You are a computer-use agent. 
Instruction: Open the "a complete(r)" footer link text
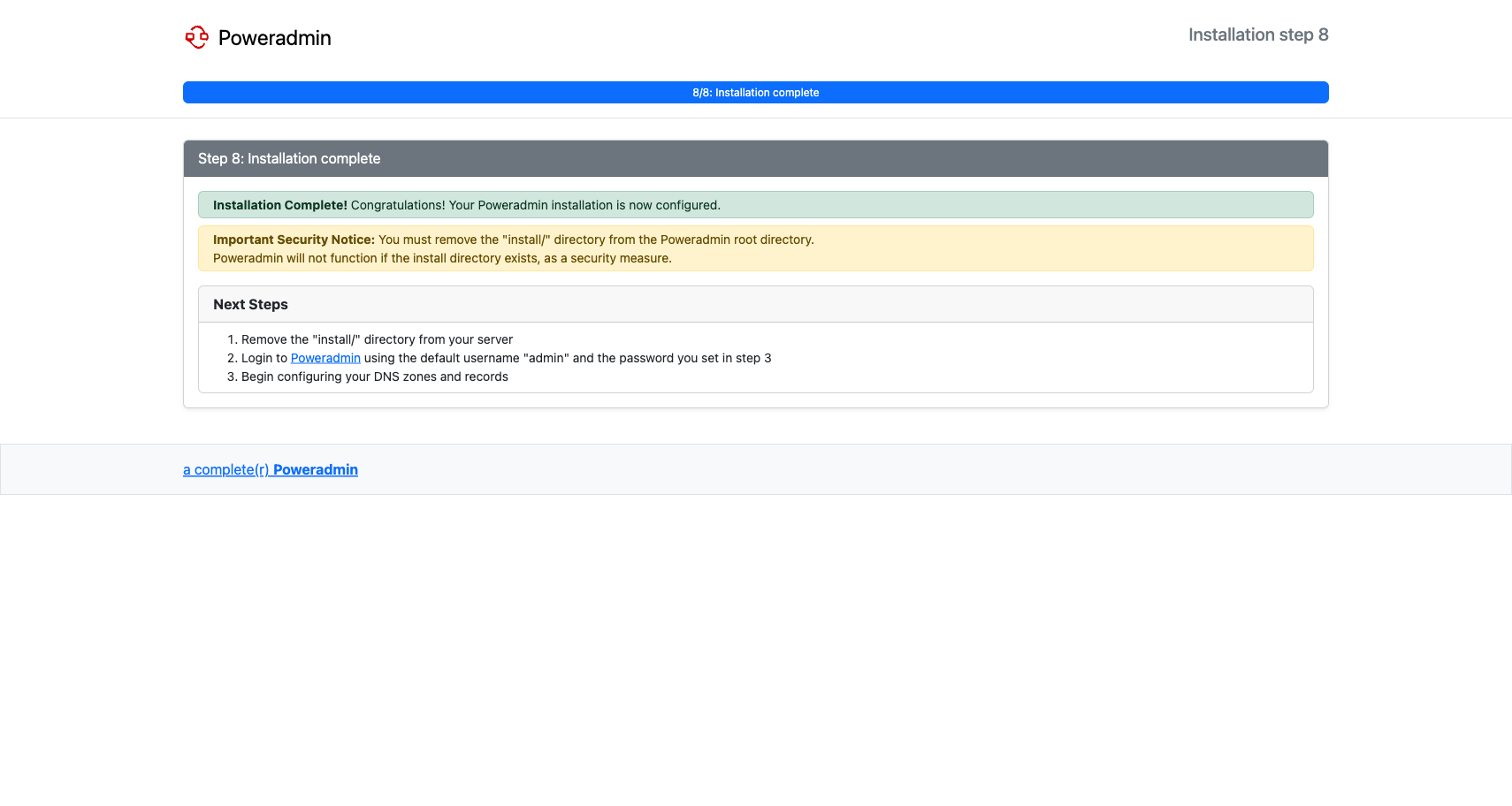point(225,469)
